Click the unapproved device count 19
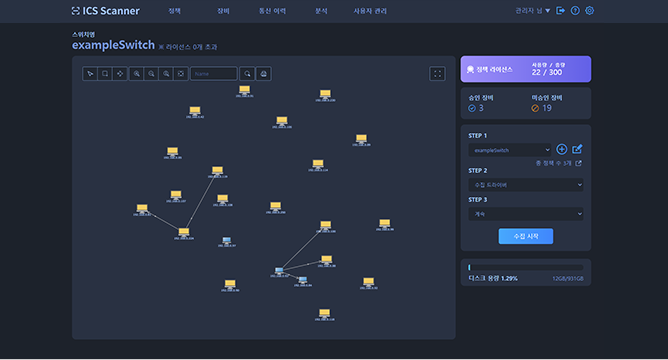The image size is (668, 360). 547,108
